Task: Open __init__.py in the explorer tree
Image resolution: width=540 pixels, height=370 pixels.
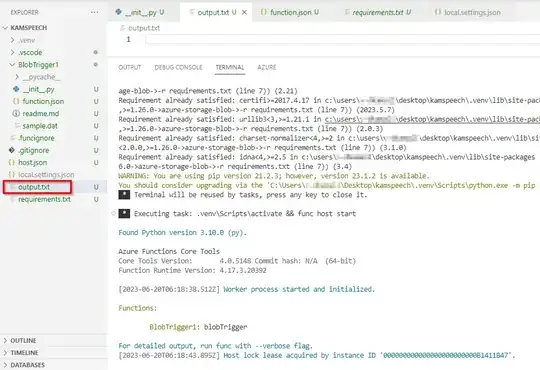Action: tap(39, 90)
